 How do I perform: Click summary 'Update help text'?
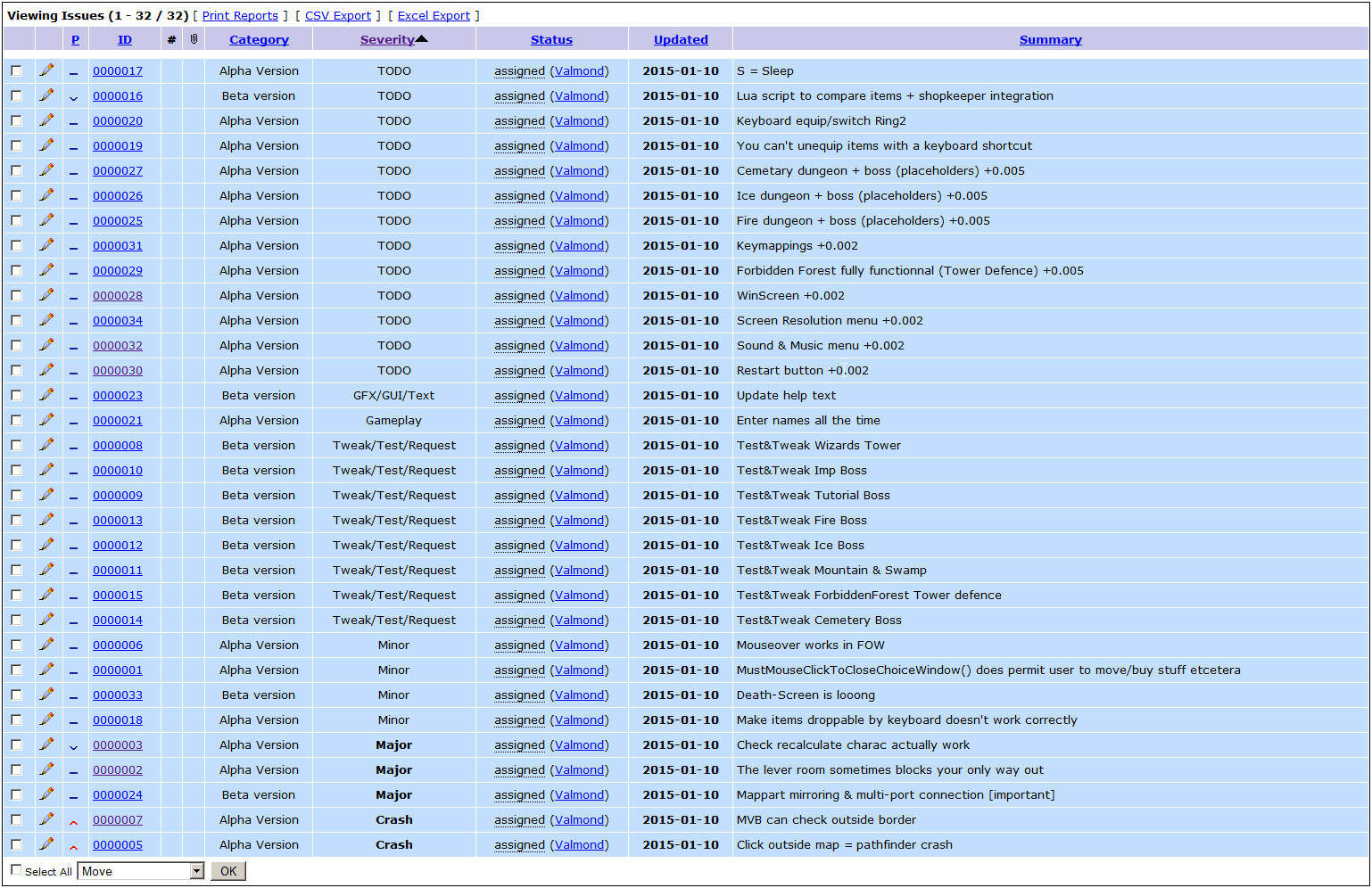(786, 395)
